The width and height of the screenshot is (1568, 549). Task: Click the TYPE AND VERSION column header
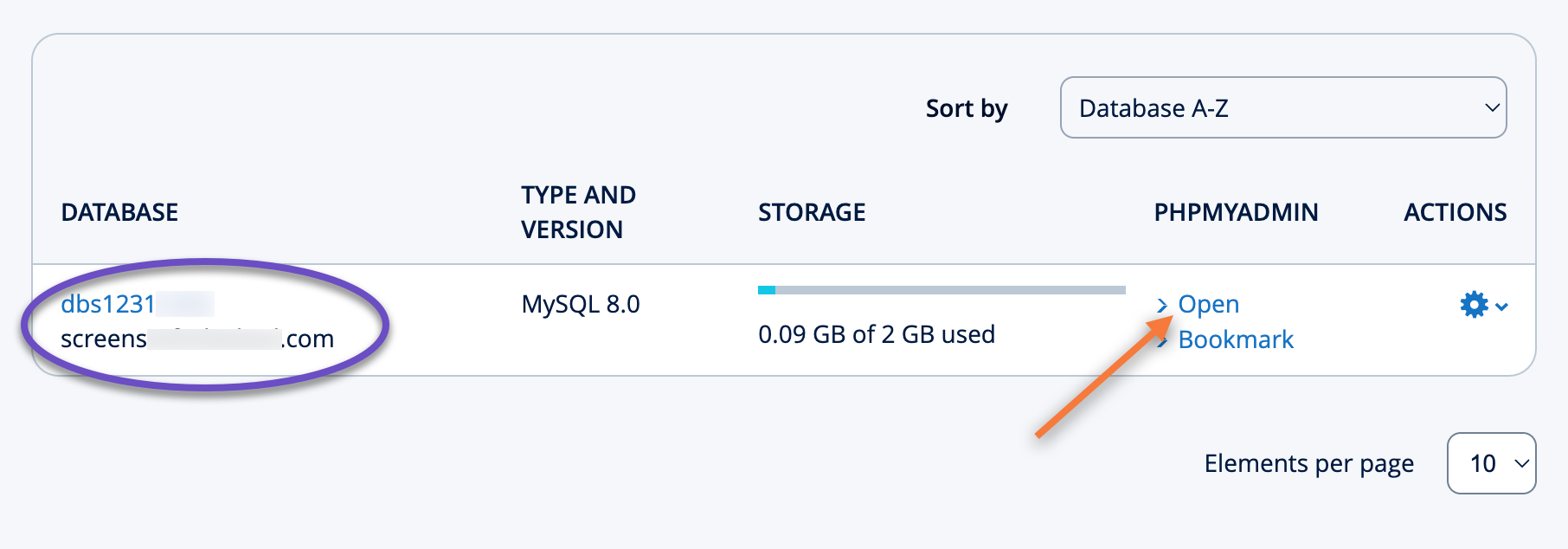click(578, 212)
